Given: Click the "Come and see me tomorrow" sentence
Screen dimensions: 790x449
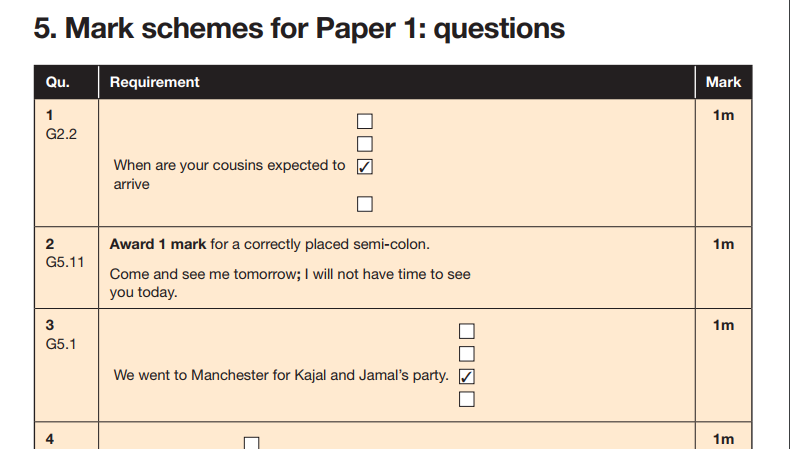Looking at the screenshot, I should (x=290, y=274).
